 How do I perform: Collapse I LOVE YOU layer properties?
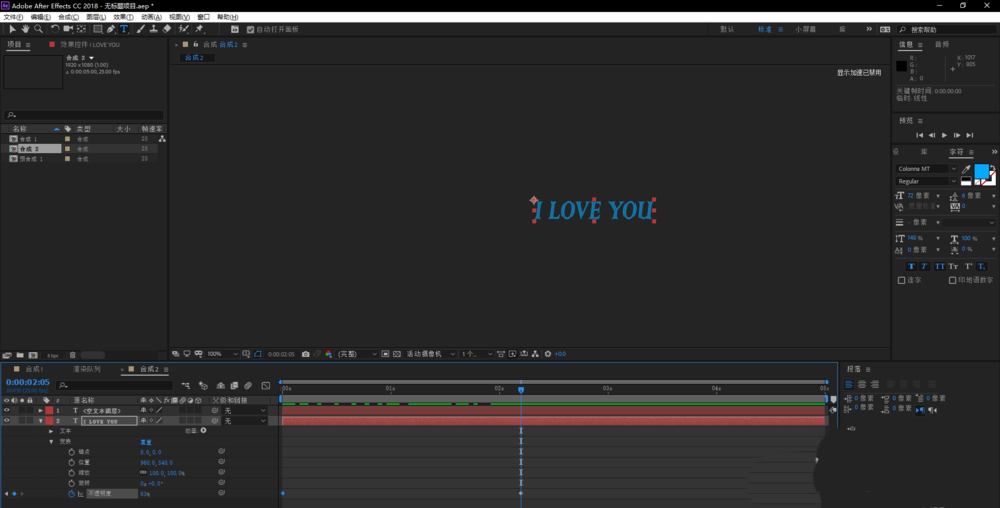(x=41, y=421)
